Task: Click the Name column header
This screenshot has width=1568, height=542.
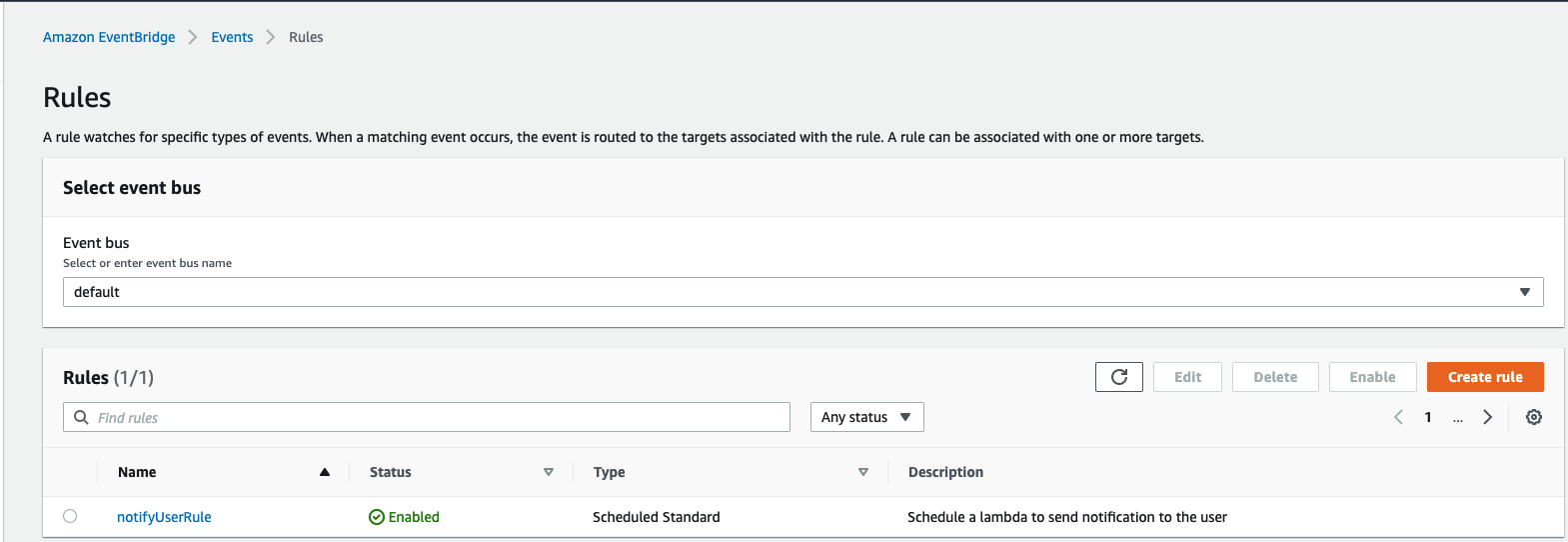Action: (x=137, y=472)
